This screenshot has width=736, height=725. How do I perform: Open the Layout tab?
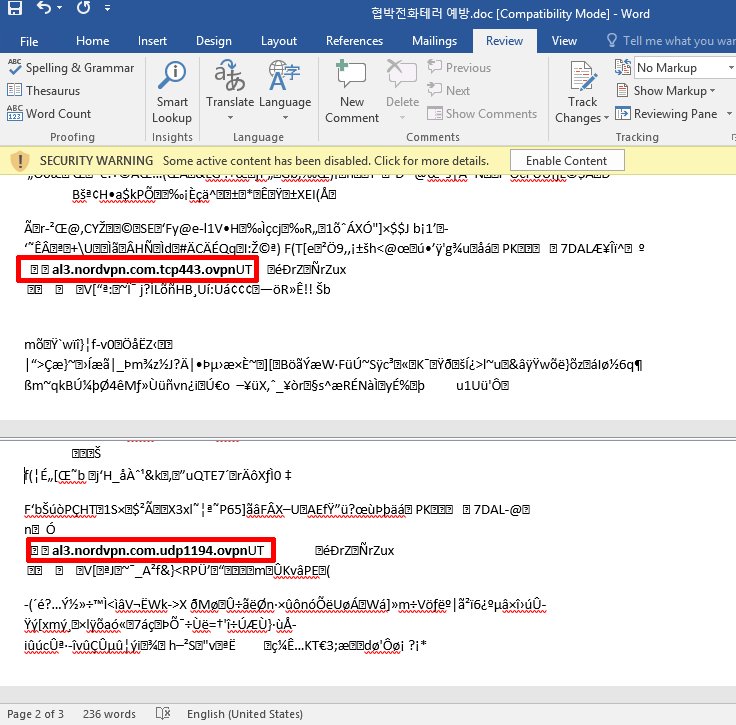[279, 41]
